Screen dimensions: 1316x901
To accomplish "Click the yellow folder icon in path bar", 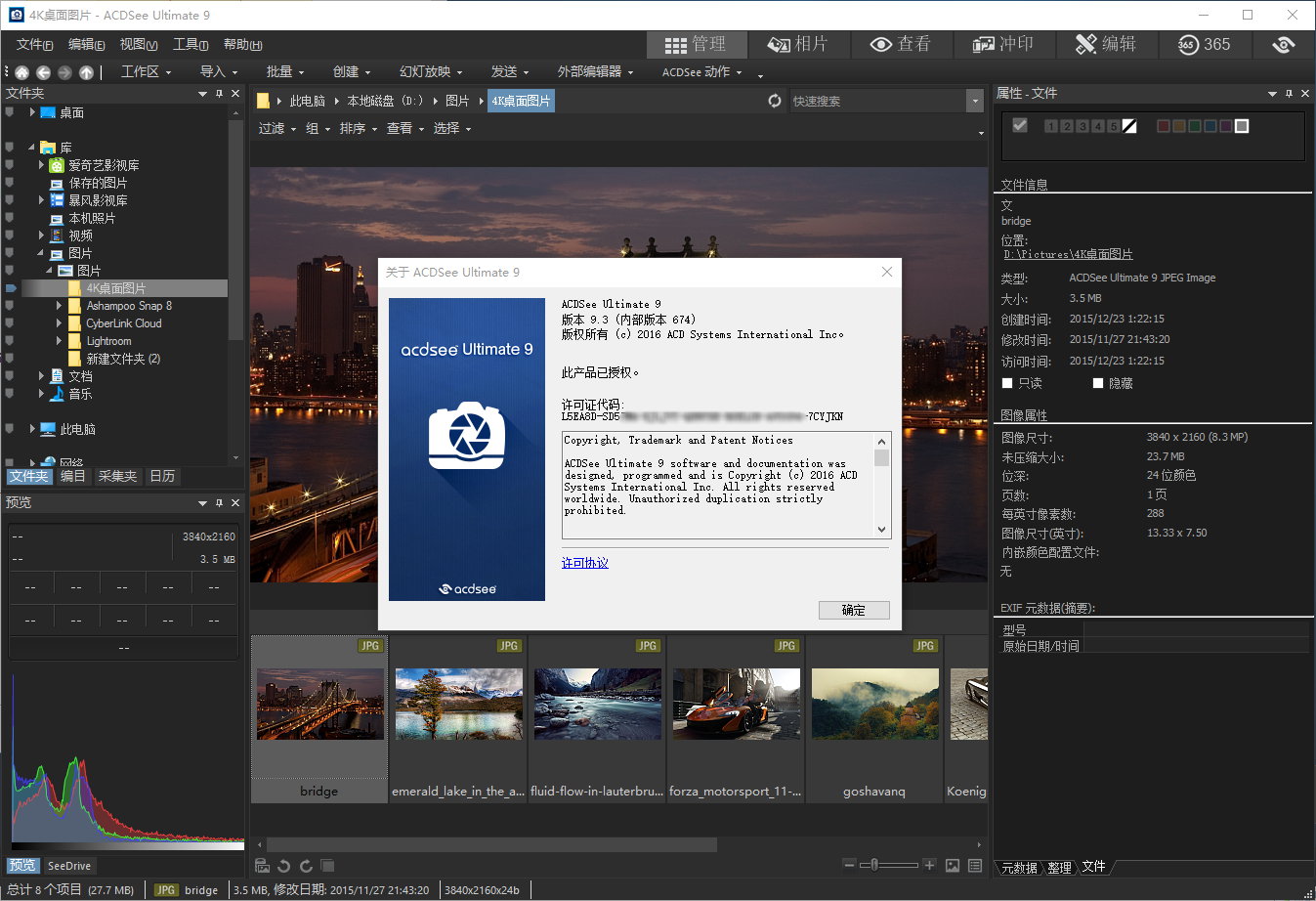I will click(263, 101).
